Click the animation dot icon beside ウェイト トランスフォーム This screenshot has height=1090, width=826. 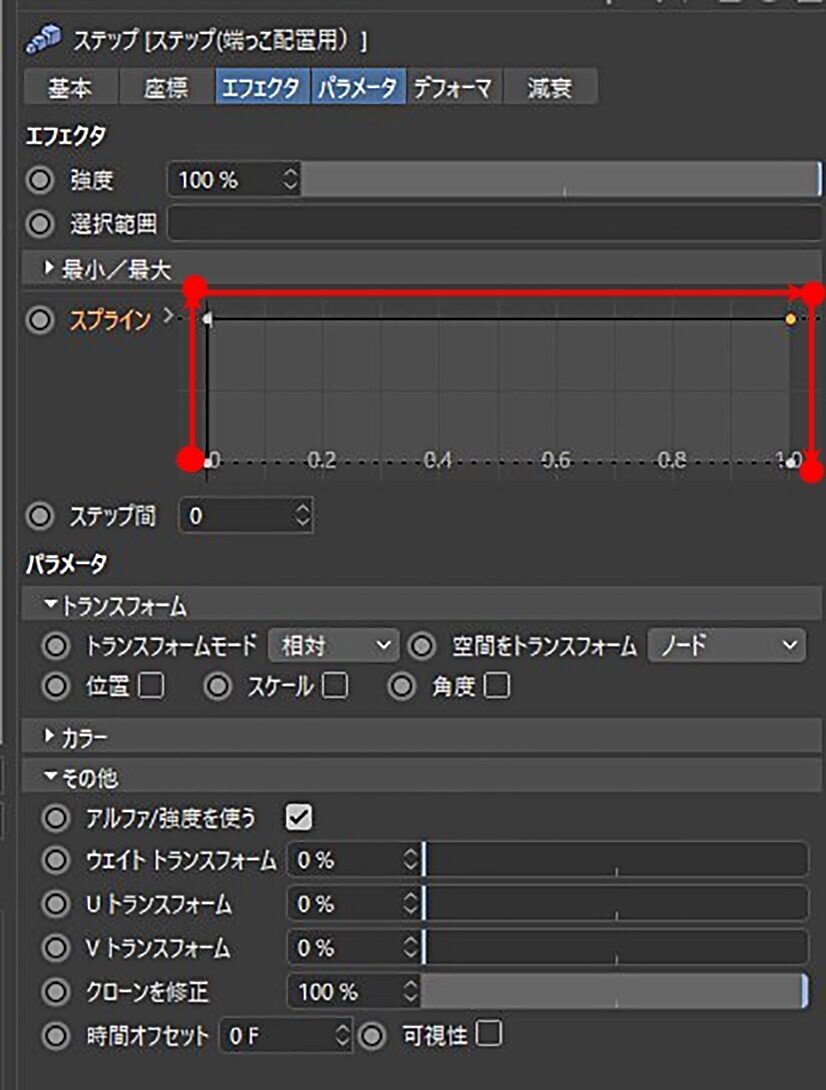(56, 859)
